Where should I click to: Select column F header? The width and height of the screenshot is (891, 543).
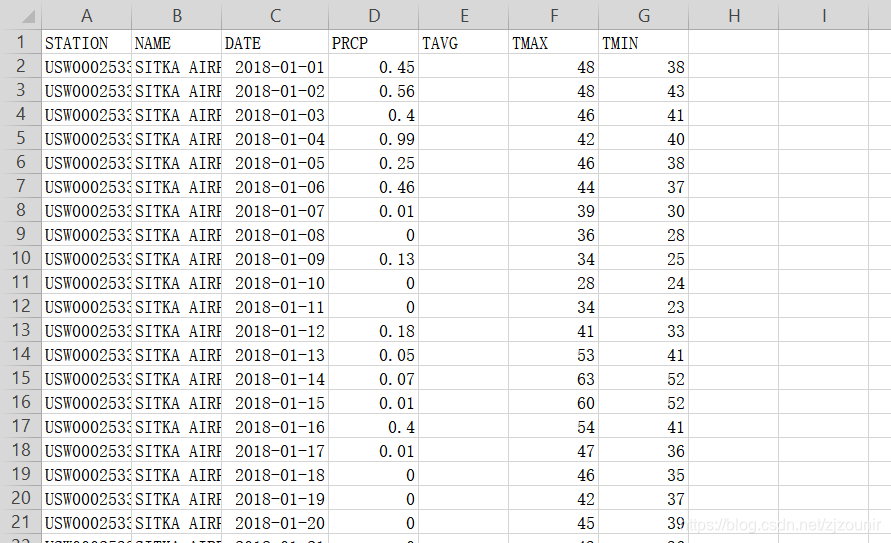click(x=553, y=15)
